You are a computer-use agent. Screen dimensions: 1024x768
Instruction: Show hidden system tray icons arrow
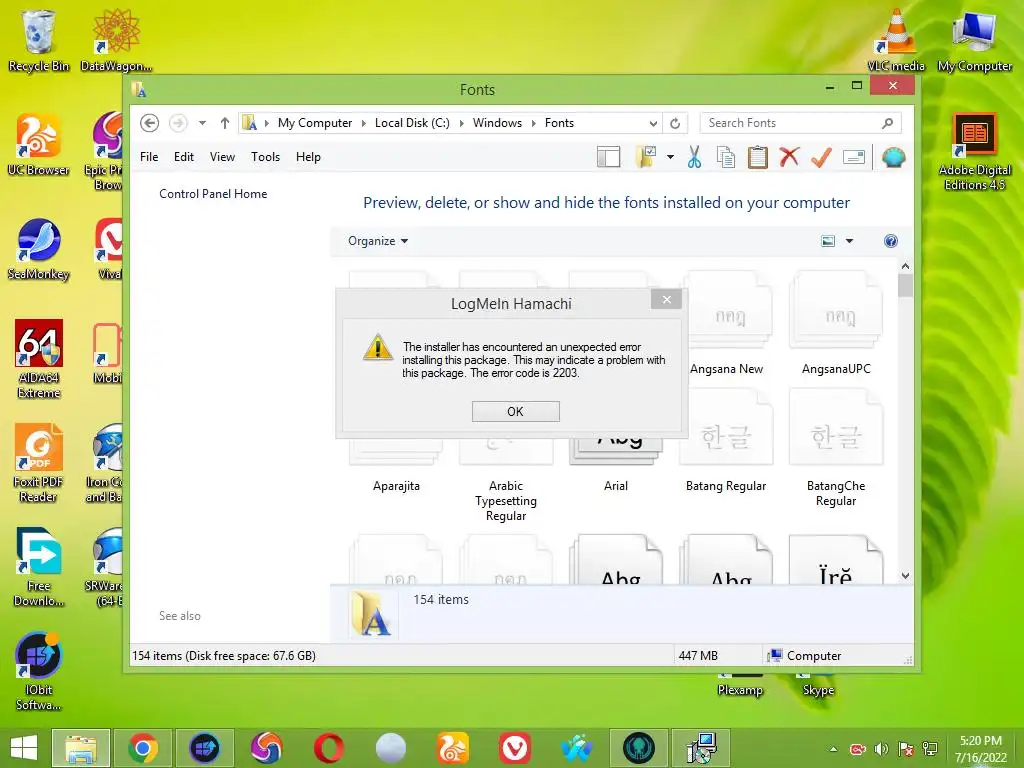pos(833,749)
